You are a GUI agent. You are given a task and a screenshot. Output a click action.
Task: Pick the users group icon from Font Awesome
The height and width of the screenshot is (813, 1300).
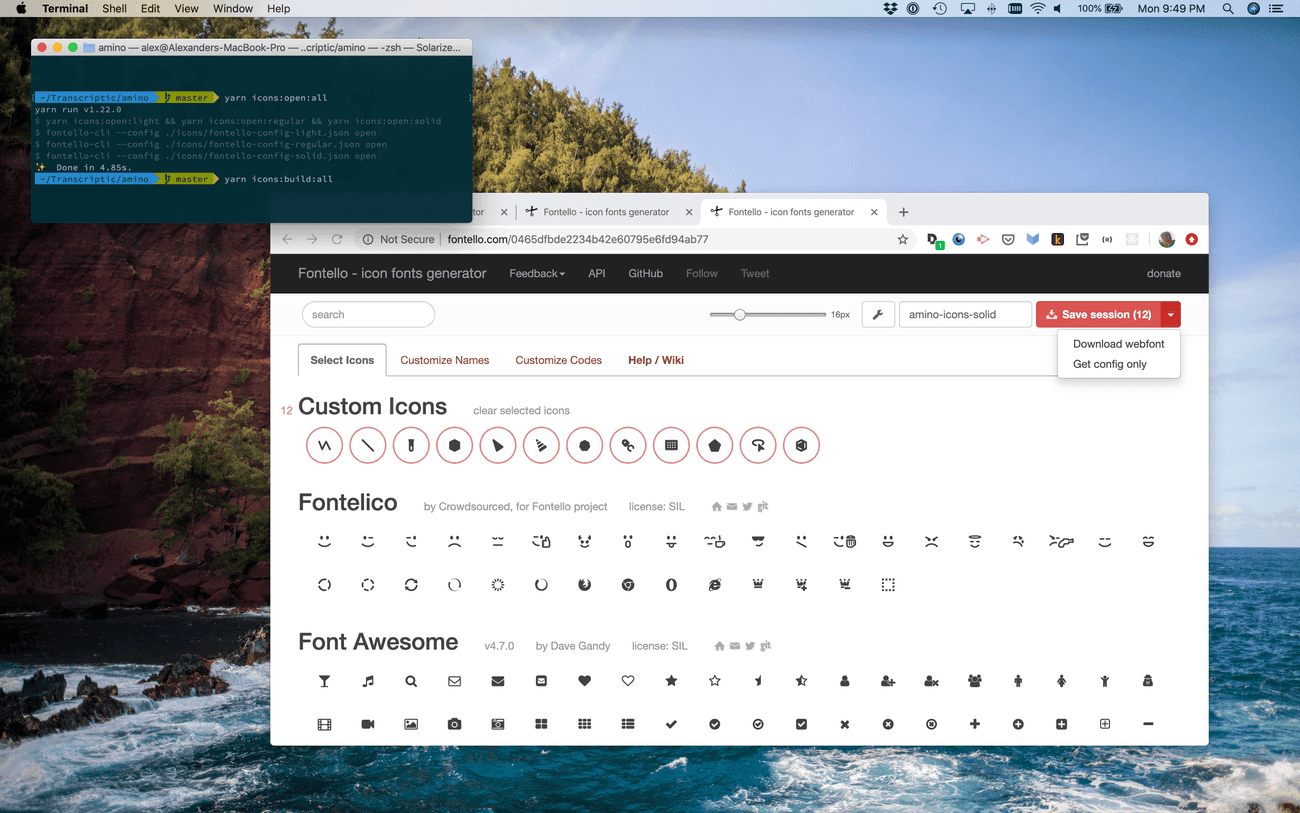[975, 681]
